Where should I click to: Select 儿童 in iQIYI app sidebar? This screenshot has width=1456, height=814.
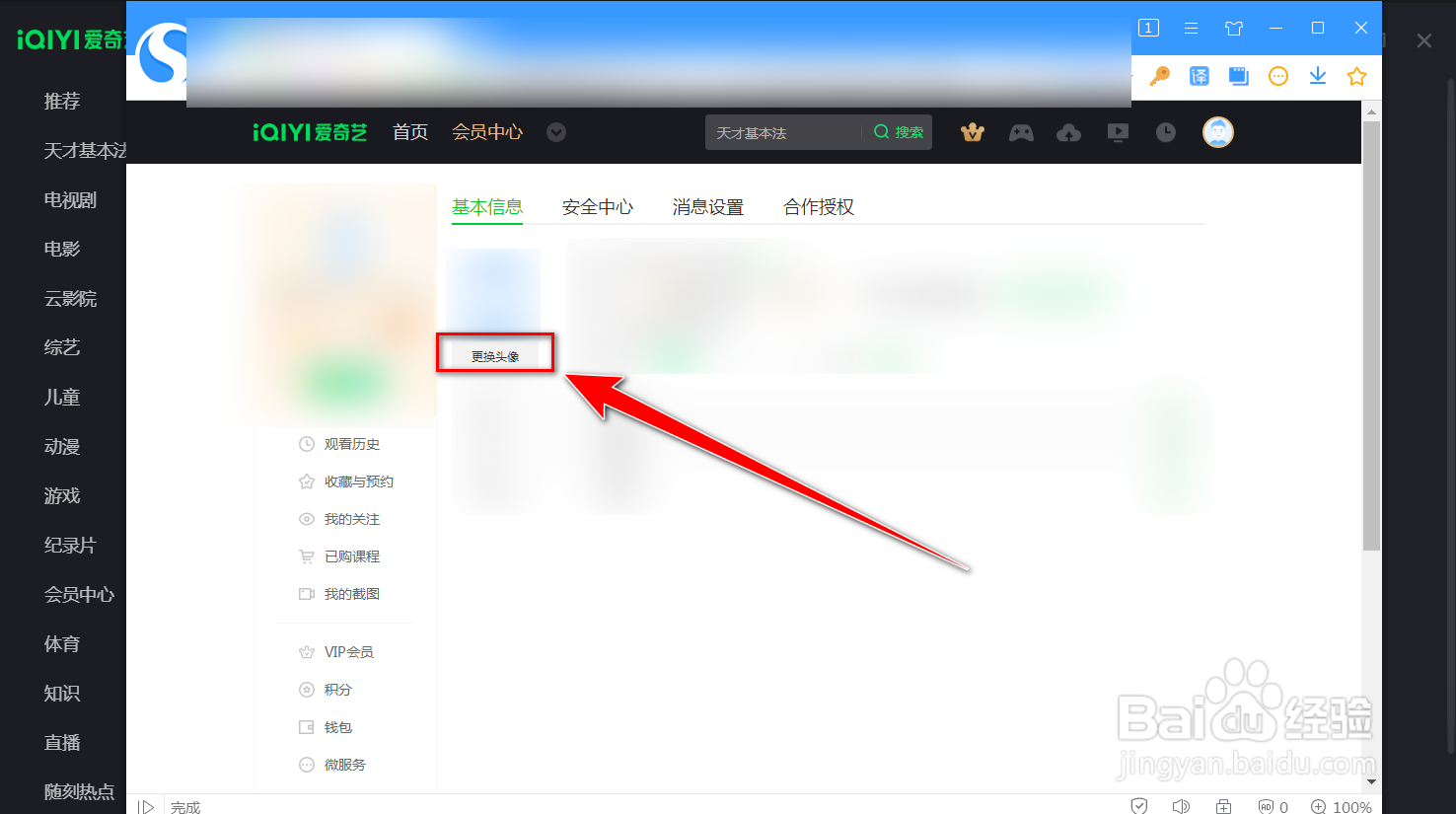(x=62, y=398)
